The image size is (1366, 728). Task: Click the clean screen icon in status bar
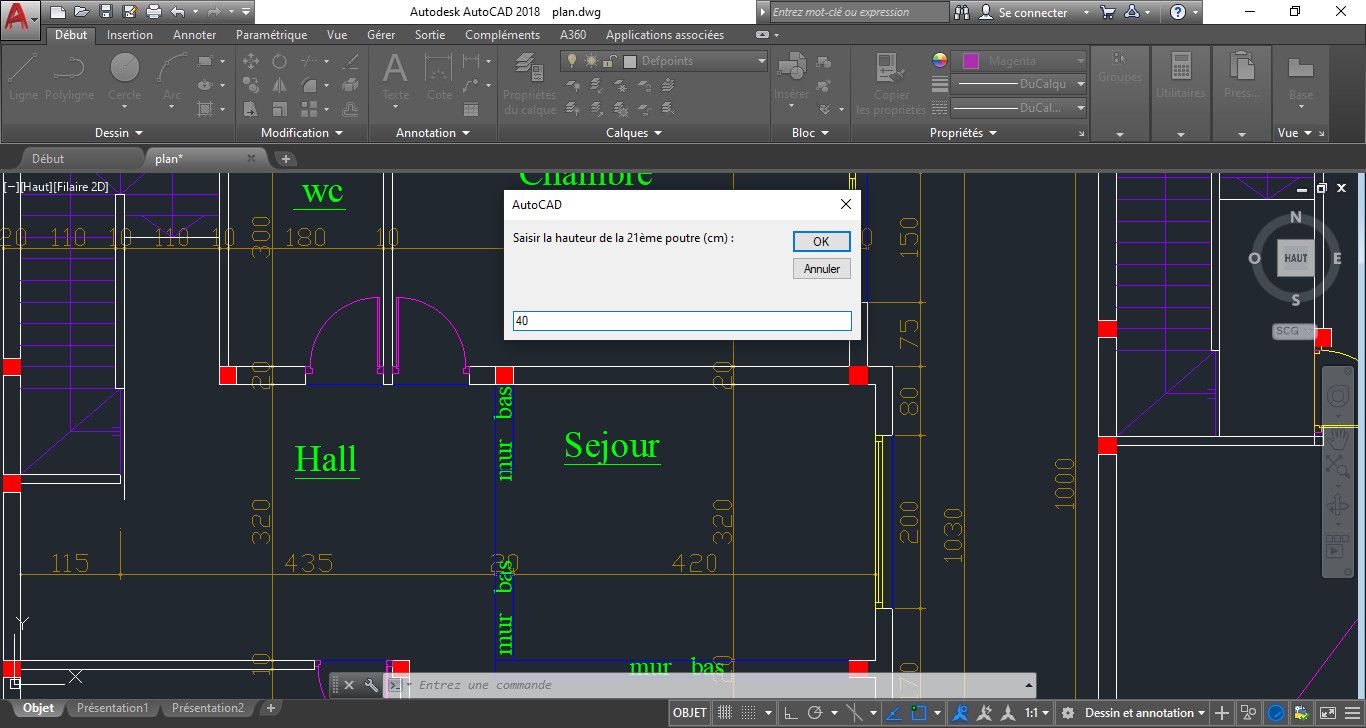click(x=1329, y=713)
